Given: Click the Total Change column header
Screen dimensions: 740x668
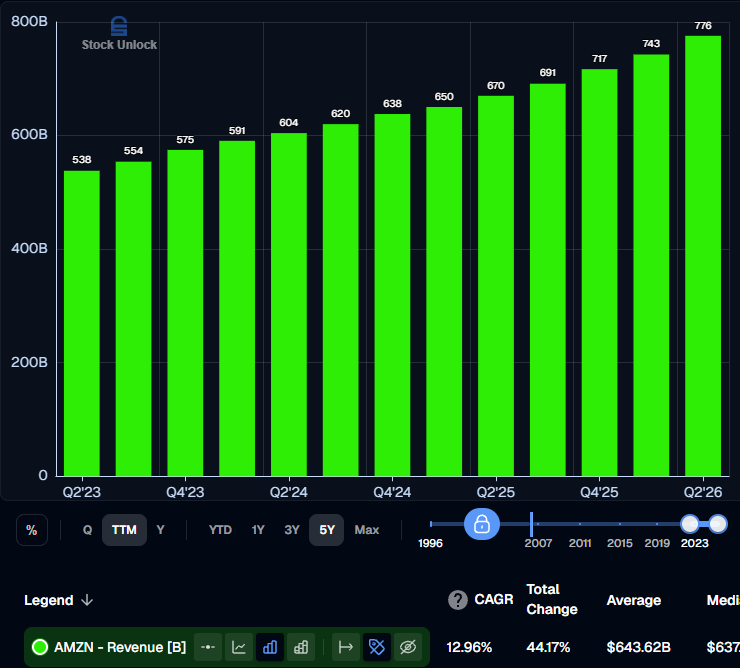Looking at the screenshot, I should [x=552, y=599].
